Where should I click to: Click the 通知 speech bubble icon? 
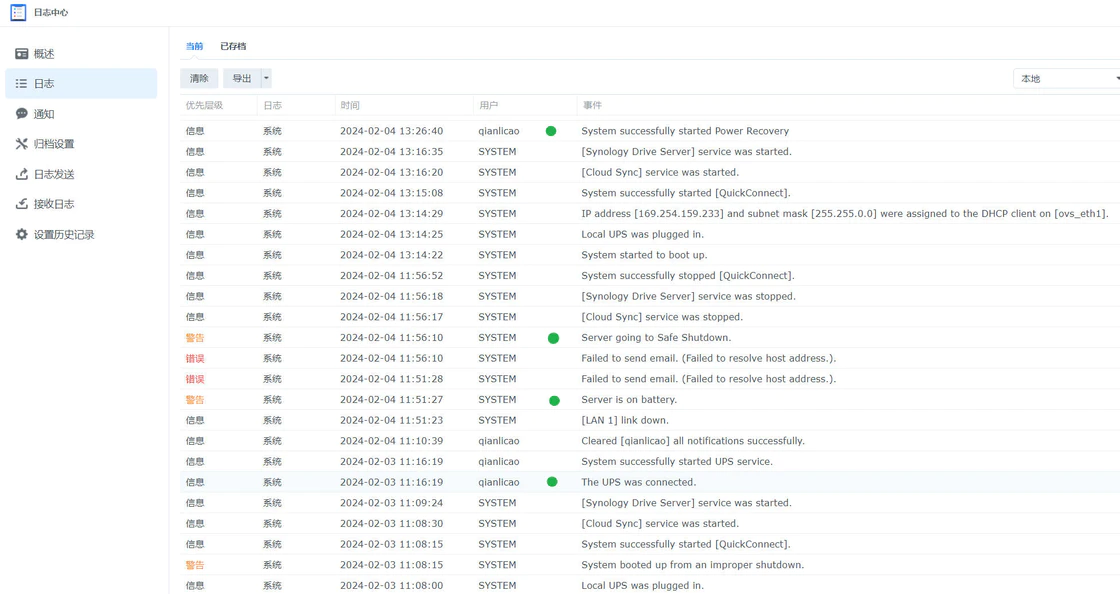(21, 114)
